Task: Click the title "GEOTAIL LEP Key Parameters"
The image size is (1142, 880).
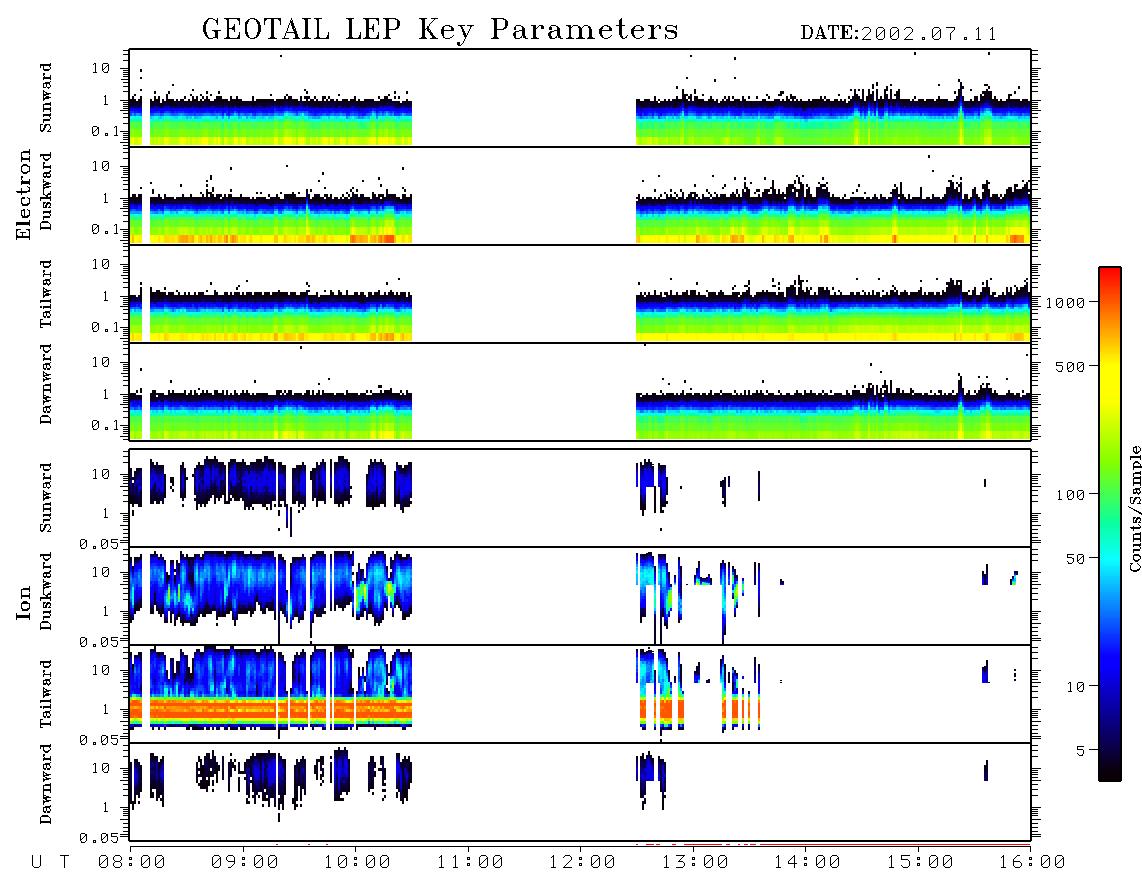Action: 440,30
